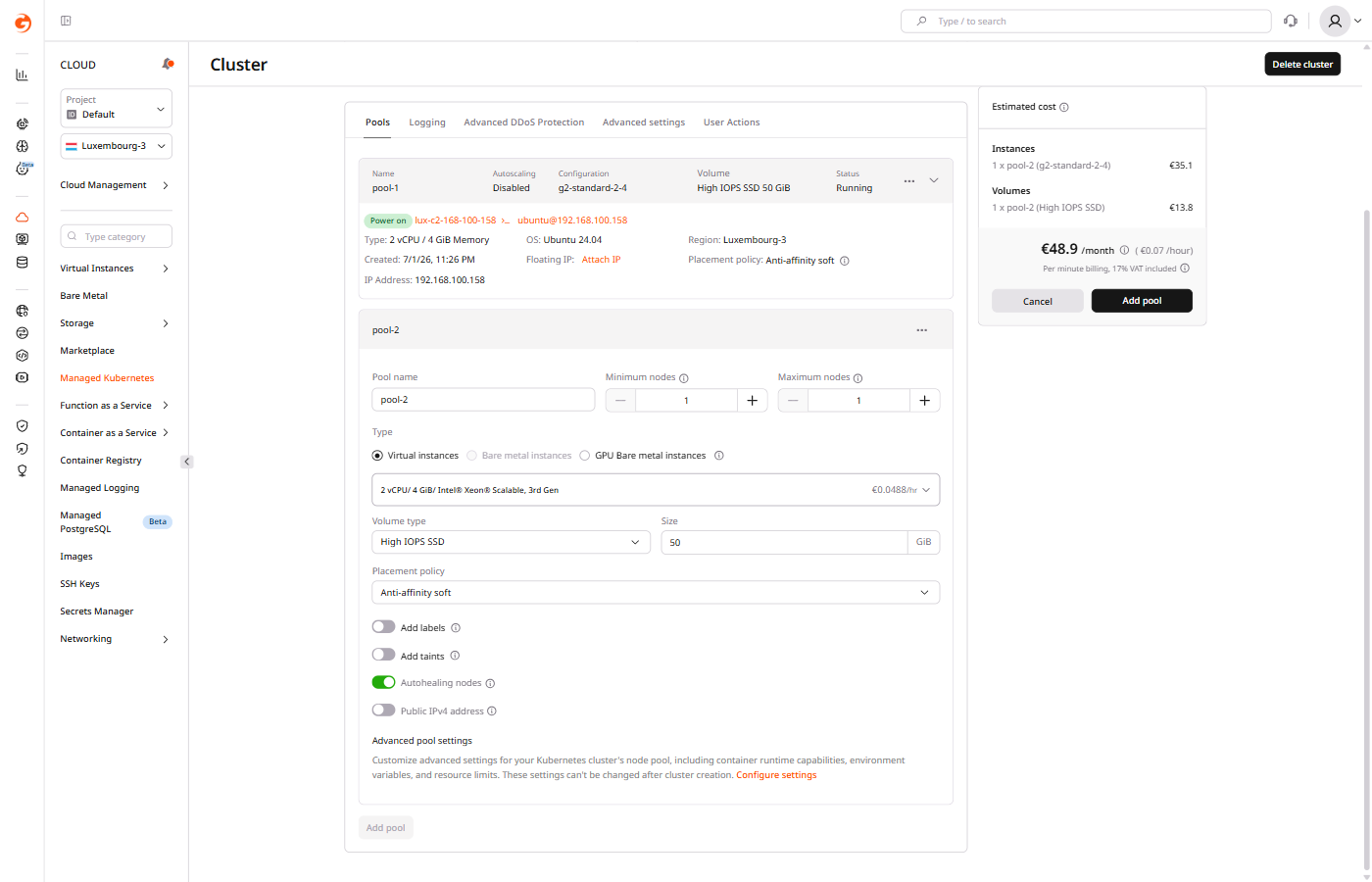Click the black Add pool button
The image size is (1372, 882).
click(x=1142, y=301)
